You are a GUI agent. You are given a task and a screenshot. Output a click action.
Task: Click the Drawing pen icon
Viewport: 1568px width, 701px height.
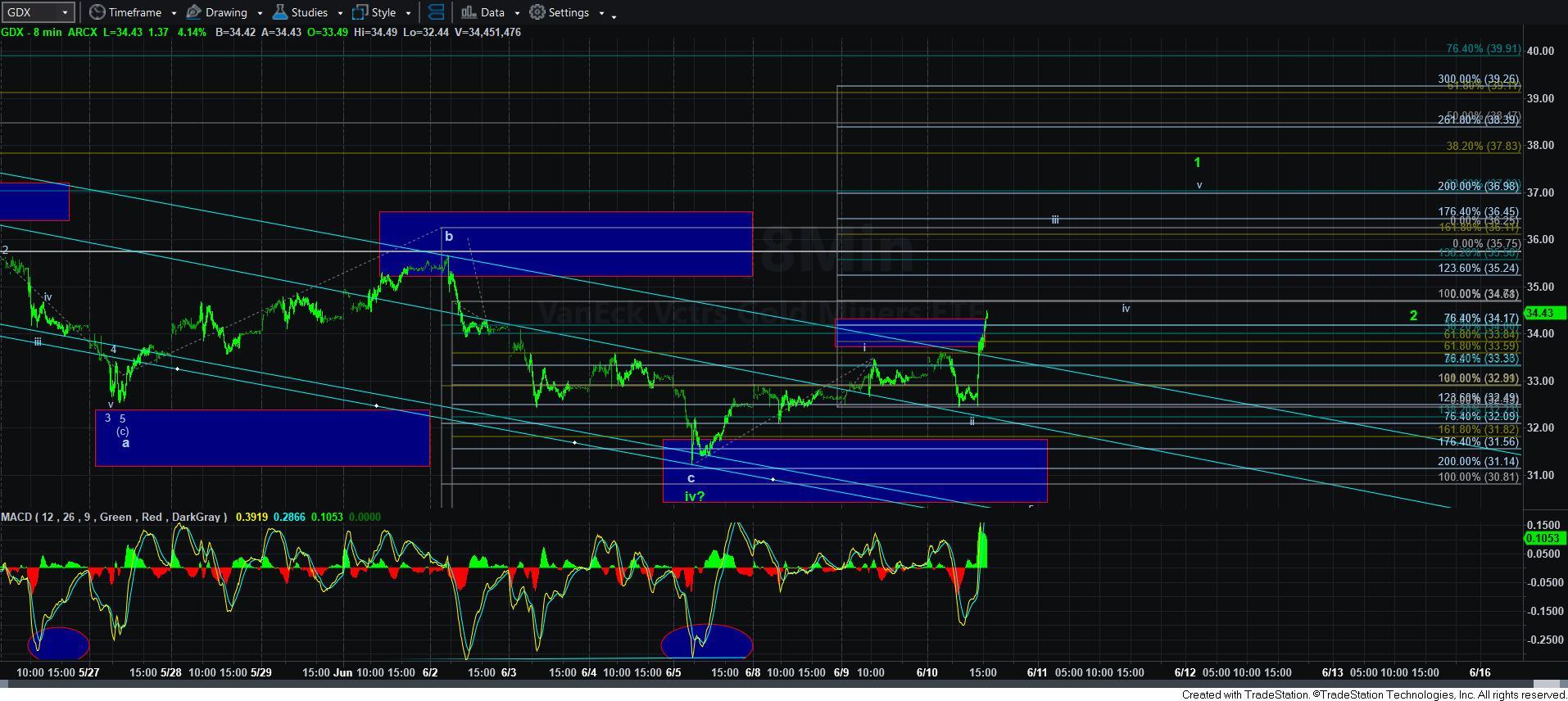[194, 12]
